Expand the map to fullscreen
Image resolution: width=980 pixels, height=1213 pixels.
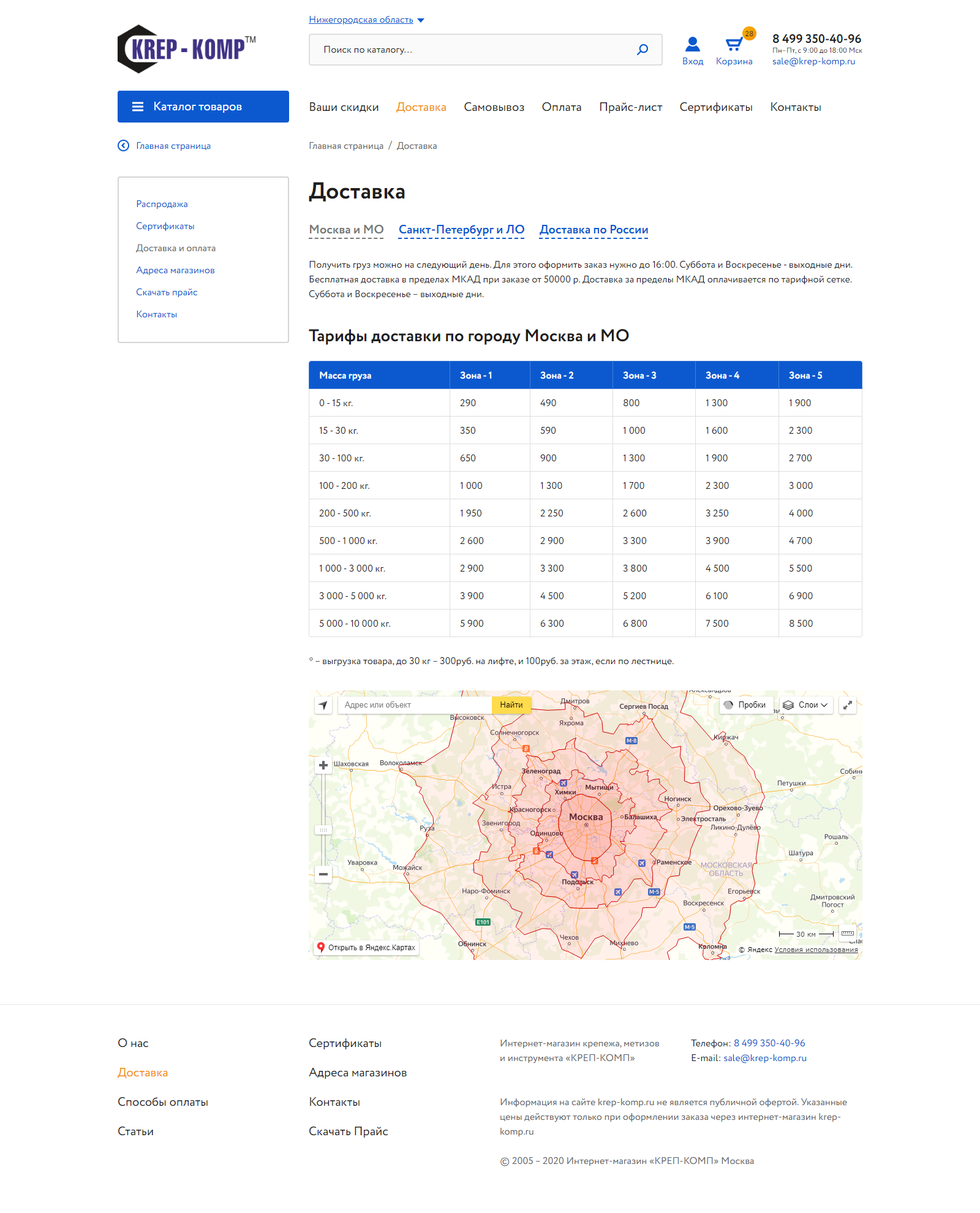point(848,705)
